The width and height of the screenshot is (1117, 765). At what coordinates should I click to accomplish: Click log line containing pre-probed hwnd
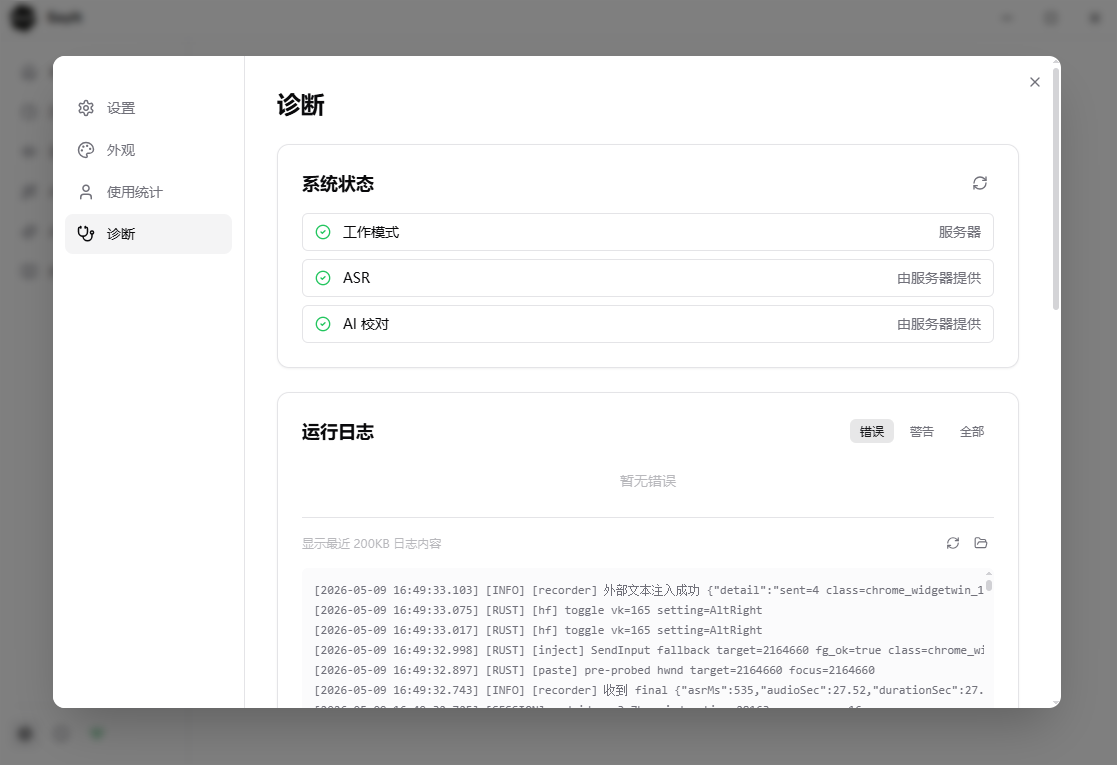tap(594, 670)
